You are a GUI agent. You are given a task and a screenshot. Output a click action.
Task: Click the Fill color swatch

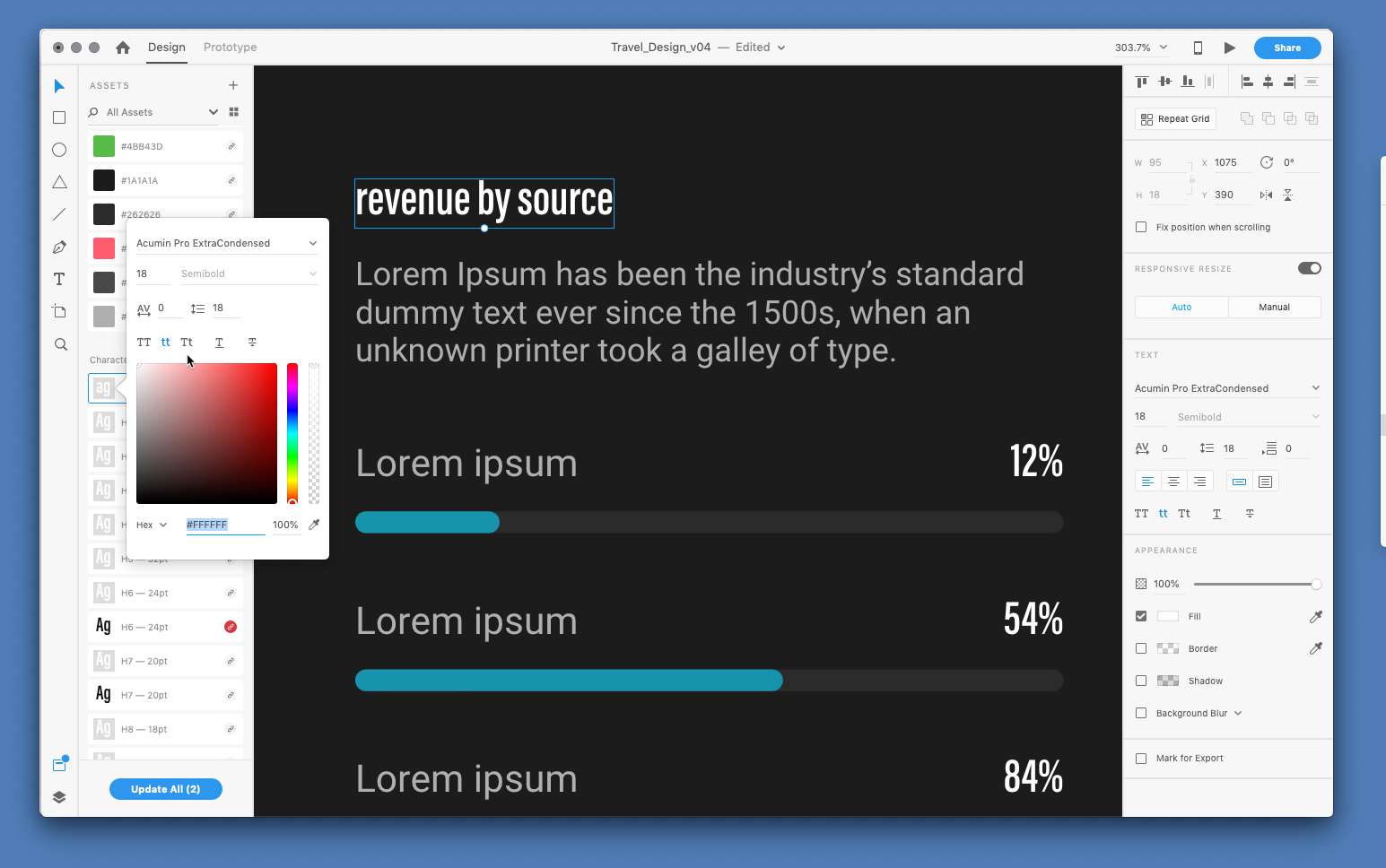(1168, 616)
